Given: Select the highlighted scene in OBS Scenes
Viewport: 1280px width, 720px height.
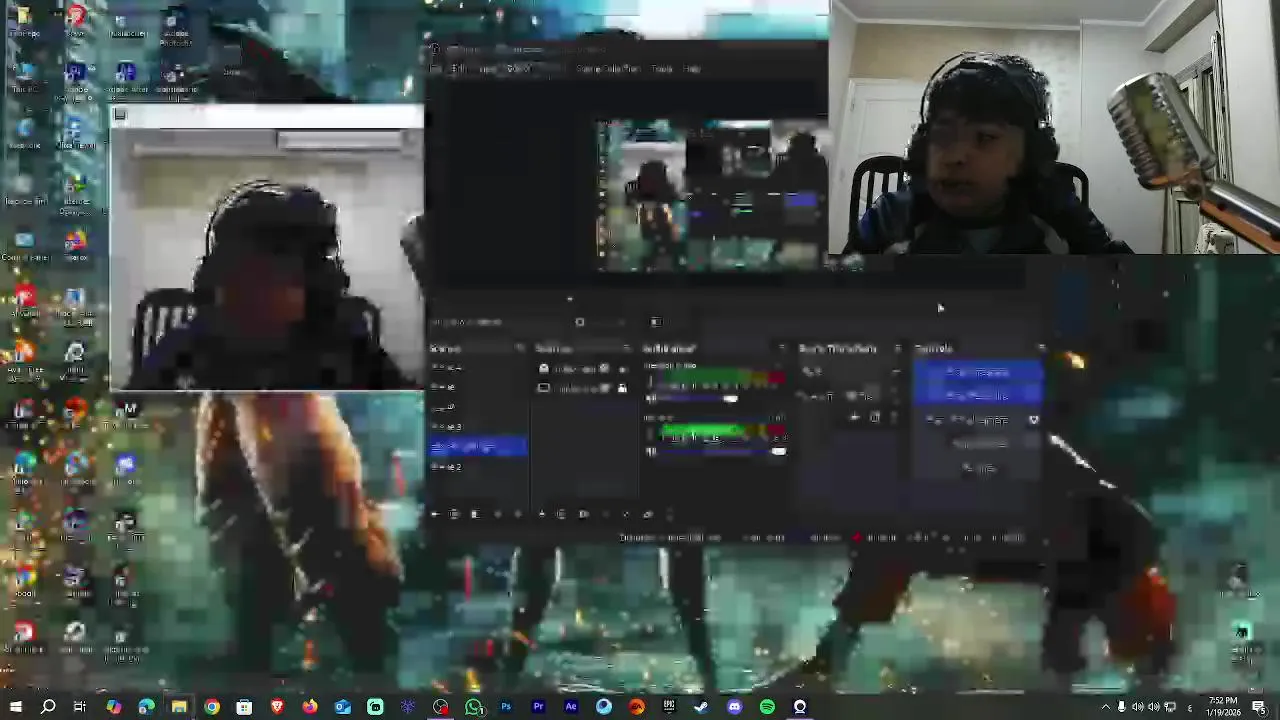Looking at the screenshot, I should coord(478,447).
